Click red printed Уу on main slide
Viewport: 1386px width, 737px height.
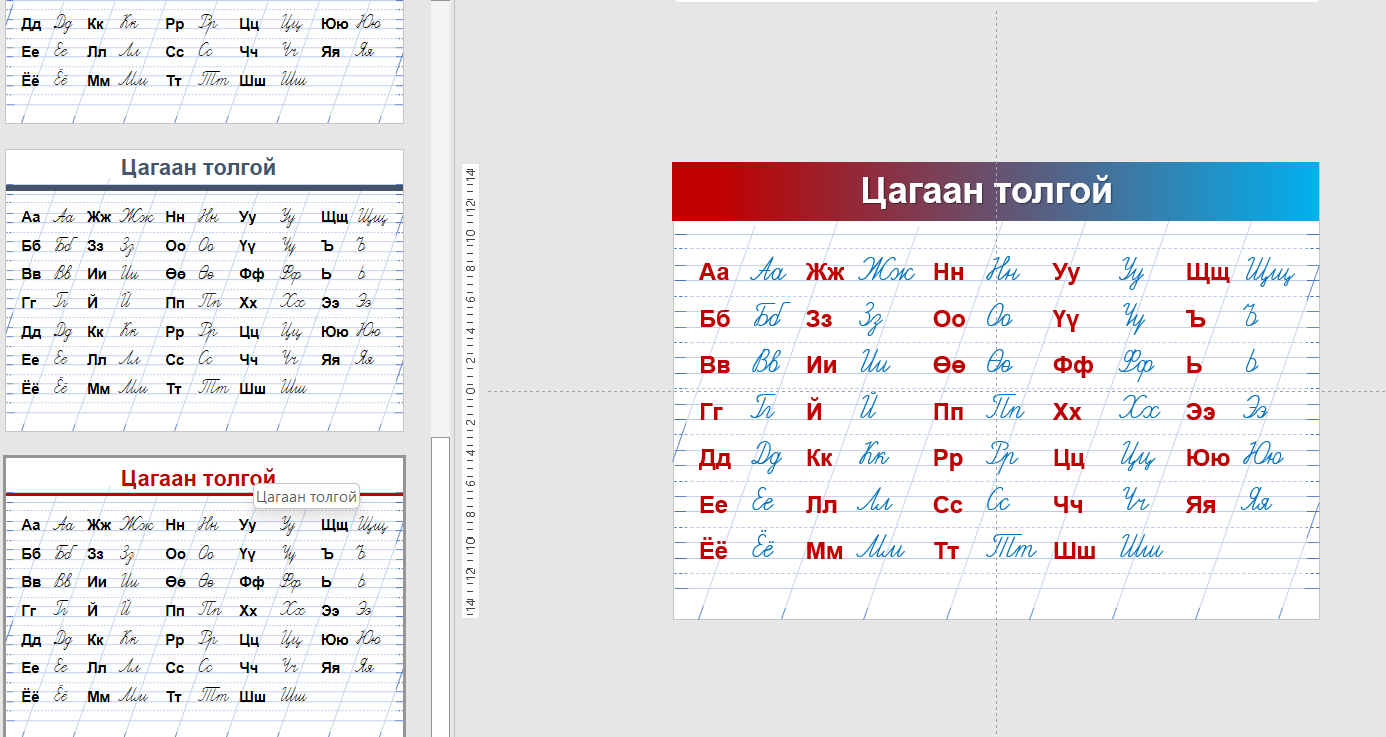[1066, 273]
